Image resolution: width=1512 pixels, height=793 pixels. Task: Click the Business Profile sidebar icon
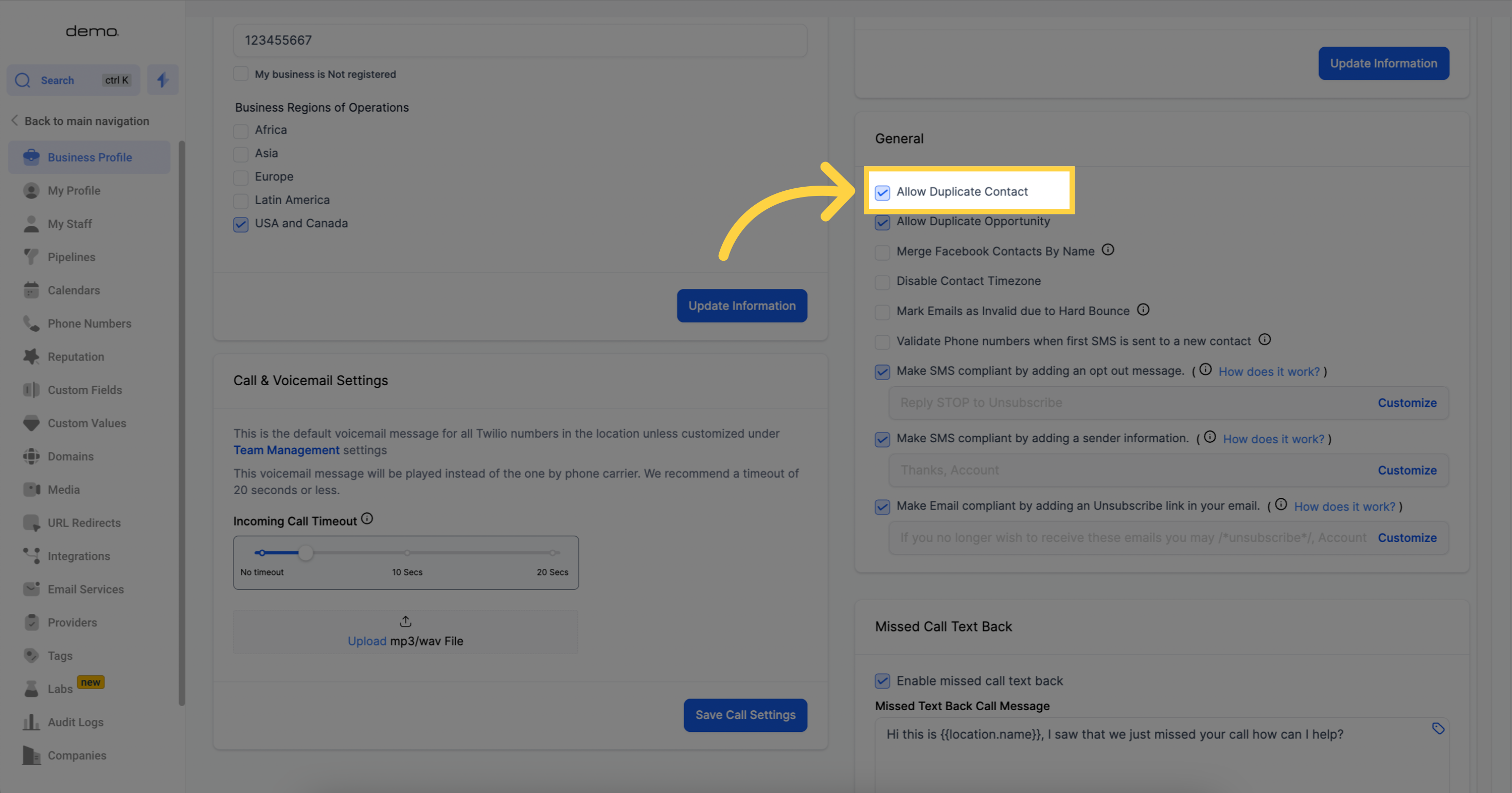31,156
